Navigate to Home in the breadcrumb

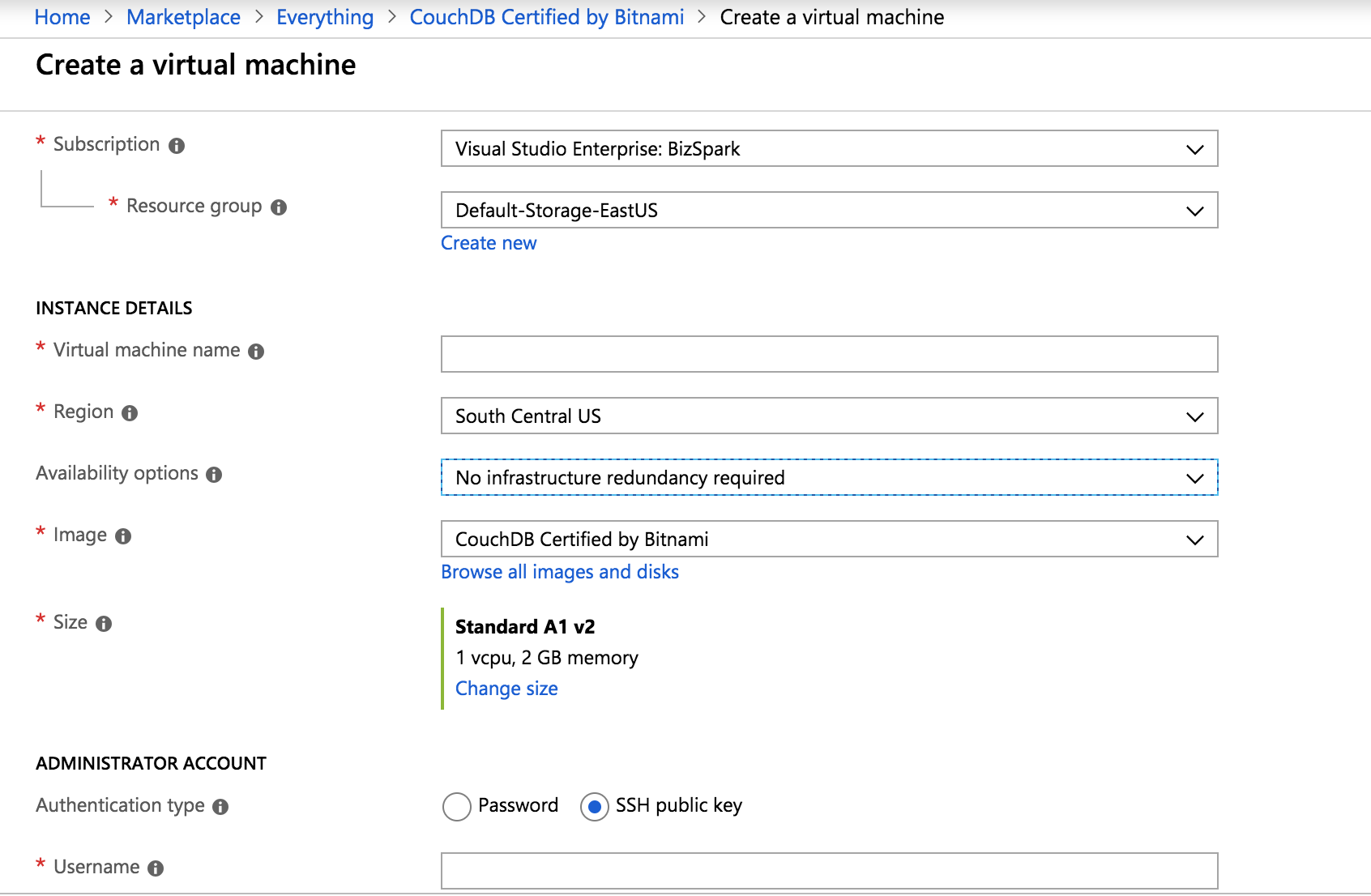(62, 17)
